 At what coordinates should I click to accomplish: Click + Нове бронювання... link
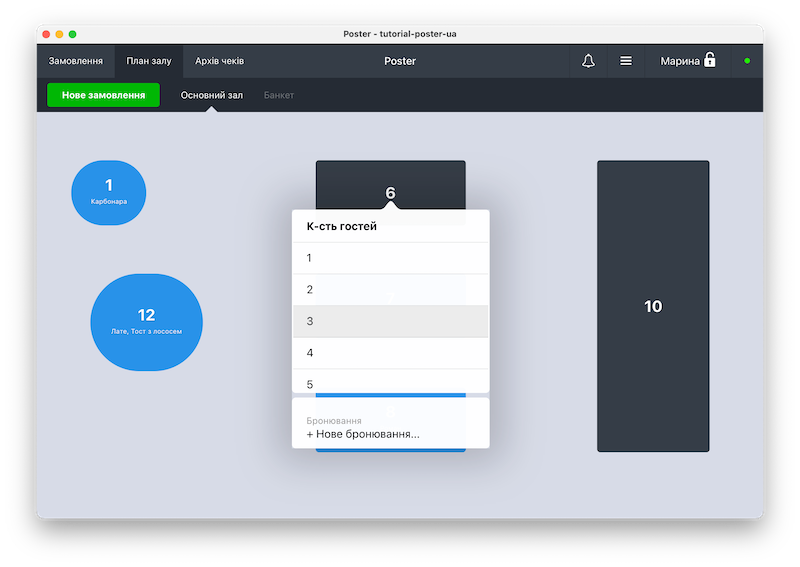click(x=363, y=434)
